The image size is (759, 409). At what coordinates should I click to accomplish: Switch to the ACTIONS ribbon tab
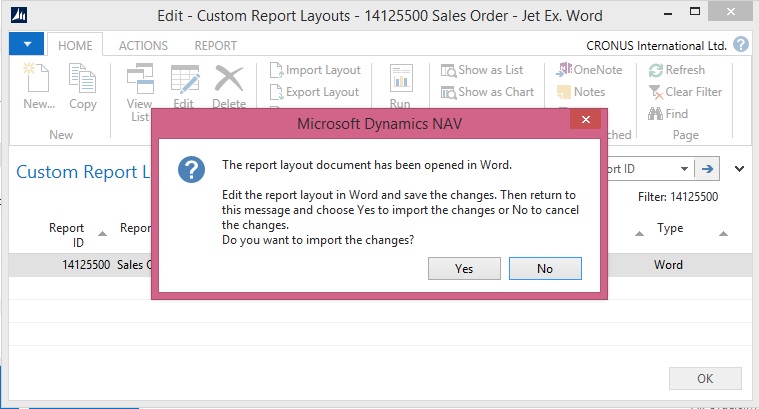pyautogui.click(x=143, y=45)
